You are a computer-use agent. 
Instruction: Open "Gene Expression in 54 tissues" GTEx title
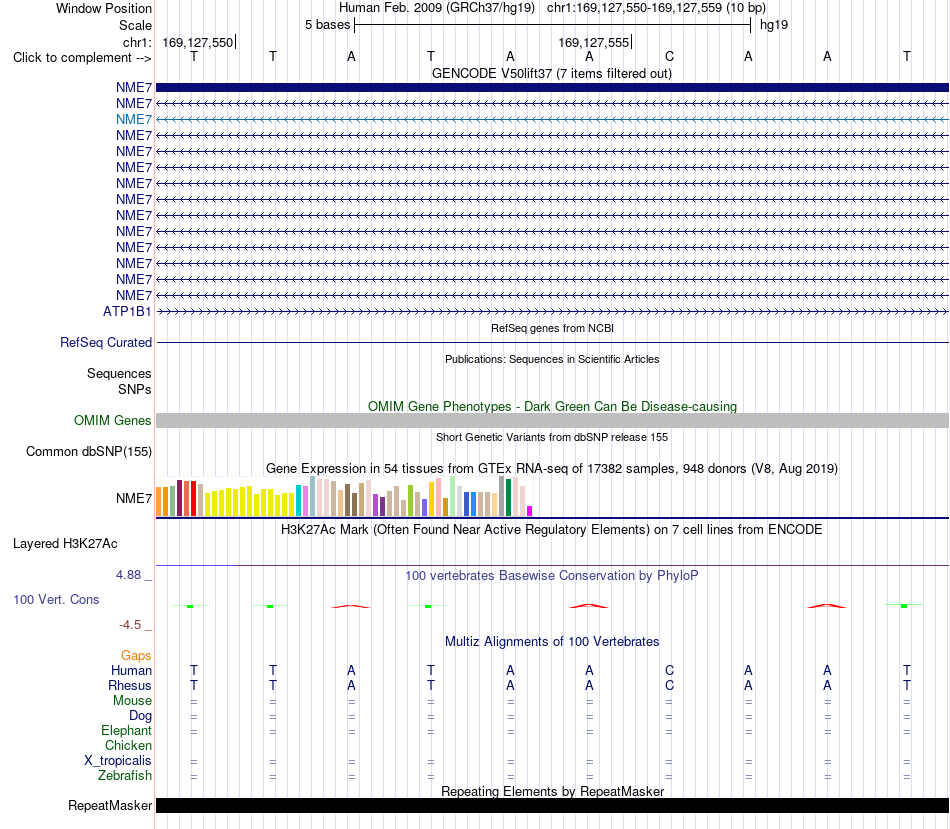pos(552,468)
